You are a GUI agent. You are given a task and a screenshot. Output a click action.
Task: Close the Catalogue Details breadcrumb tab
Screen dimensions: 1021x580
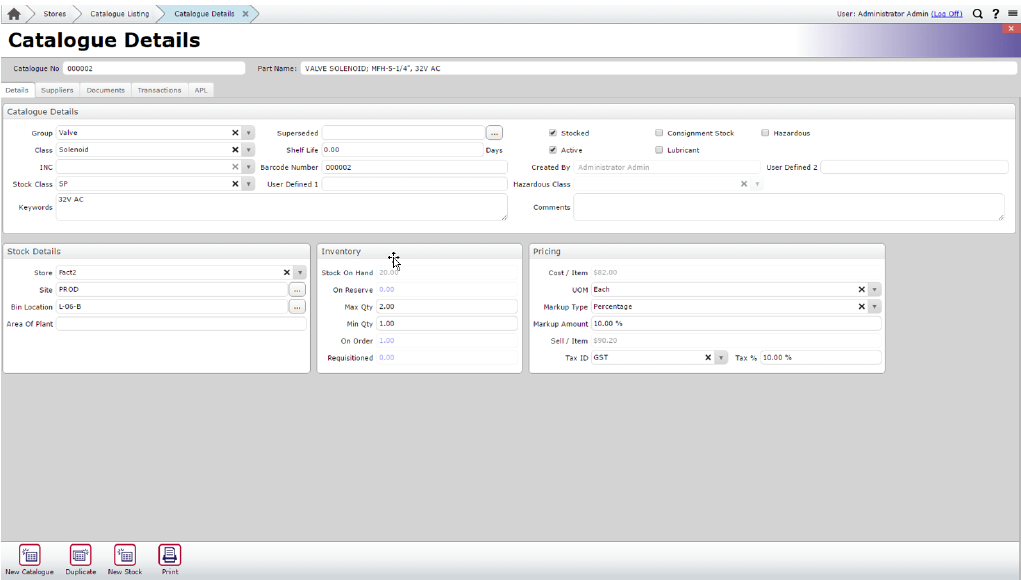(x=245, y=14)
